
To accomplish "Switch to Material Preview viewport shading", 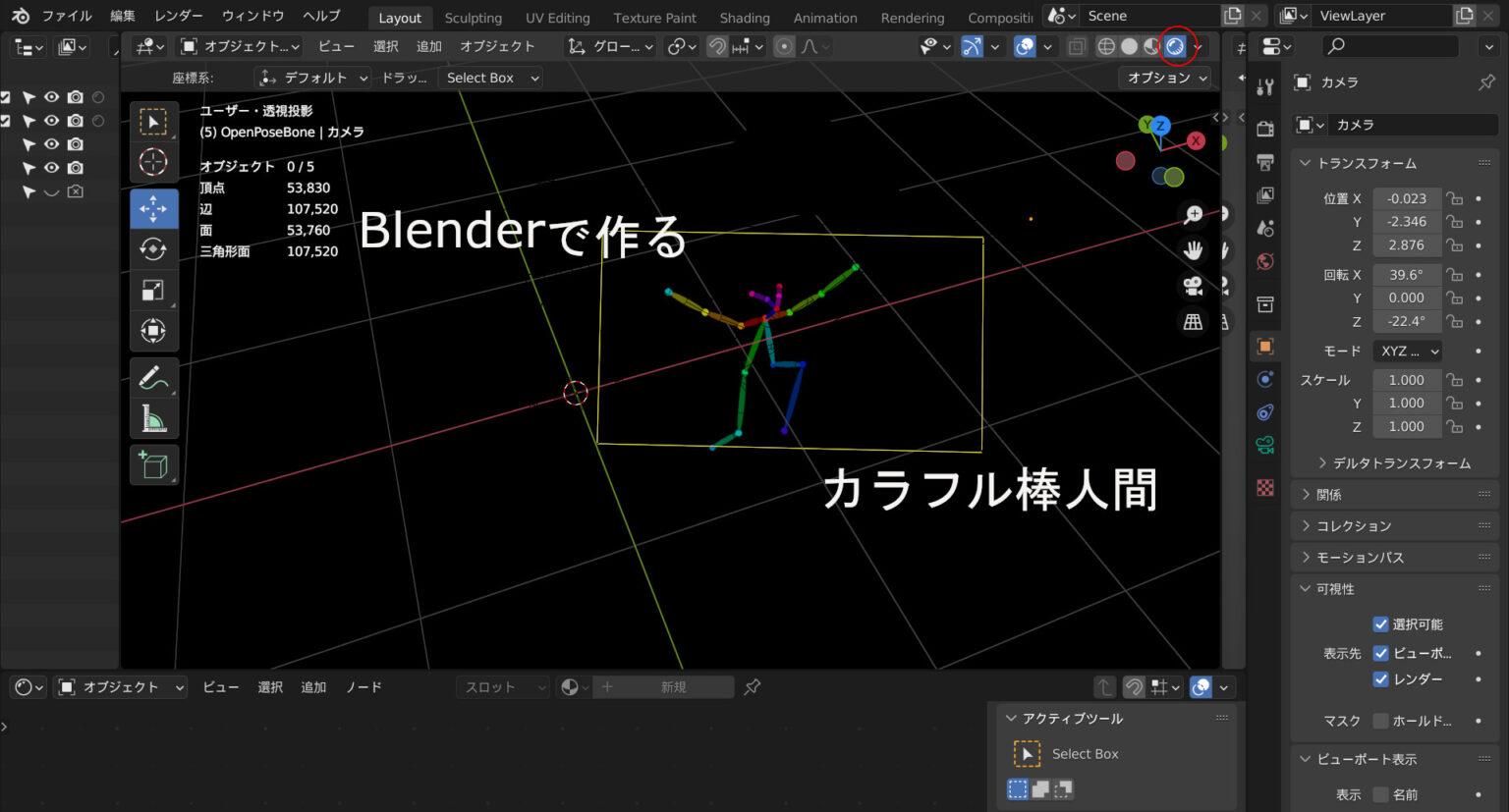I will (x=1149, y=46).
